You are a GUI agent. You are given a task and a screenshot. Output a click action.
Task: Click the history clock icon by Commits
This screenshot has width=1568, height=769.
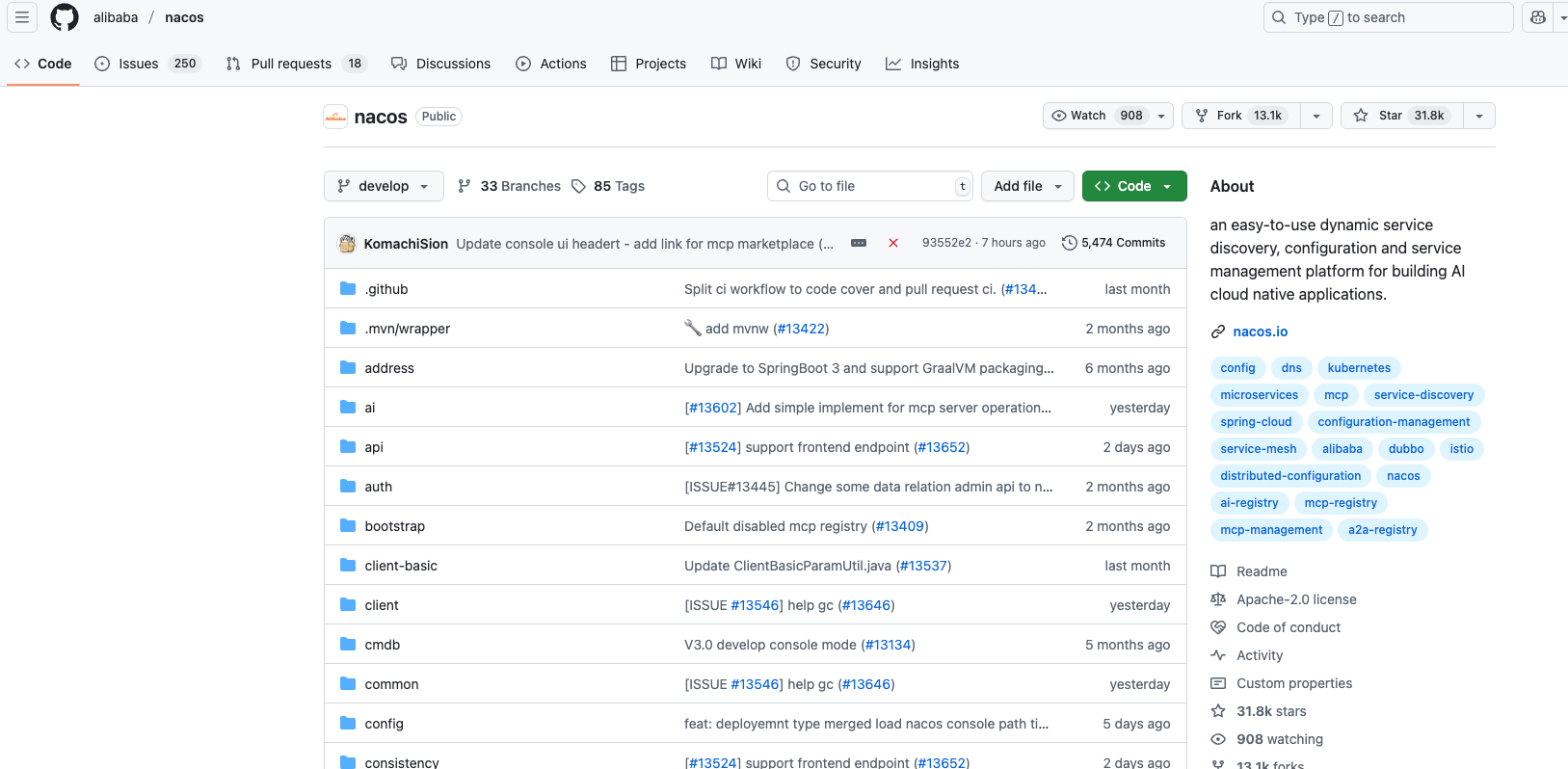click(1069, 243)
